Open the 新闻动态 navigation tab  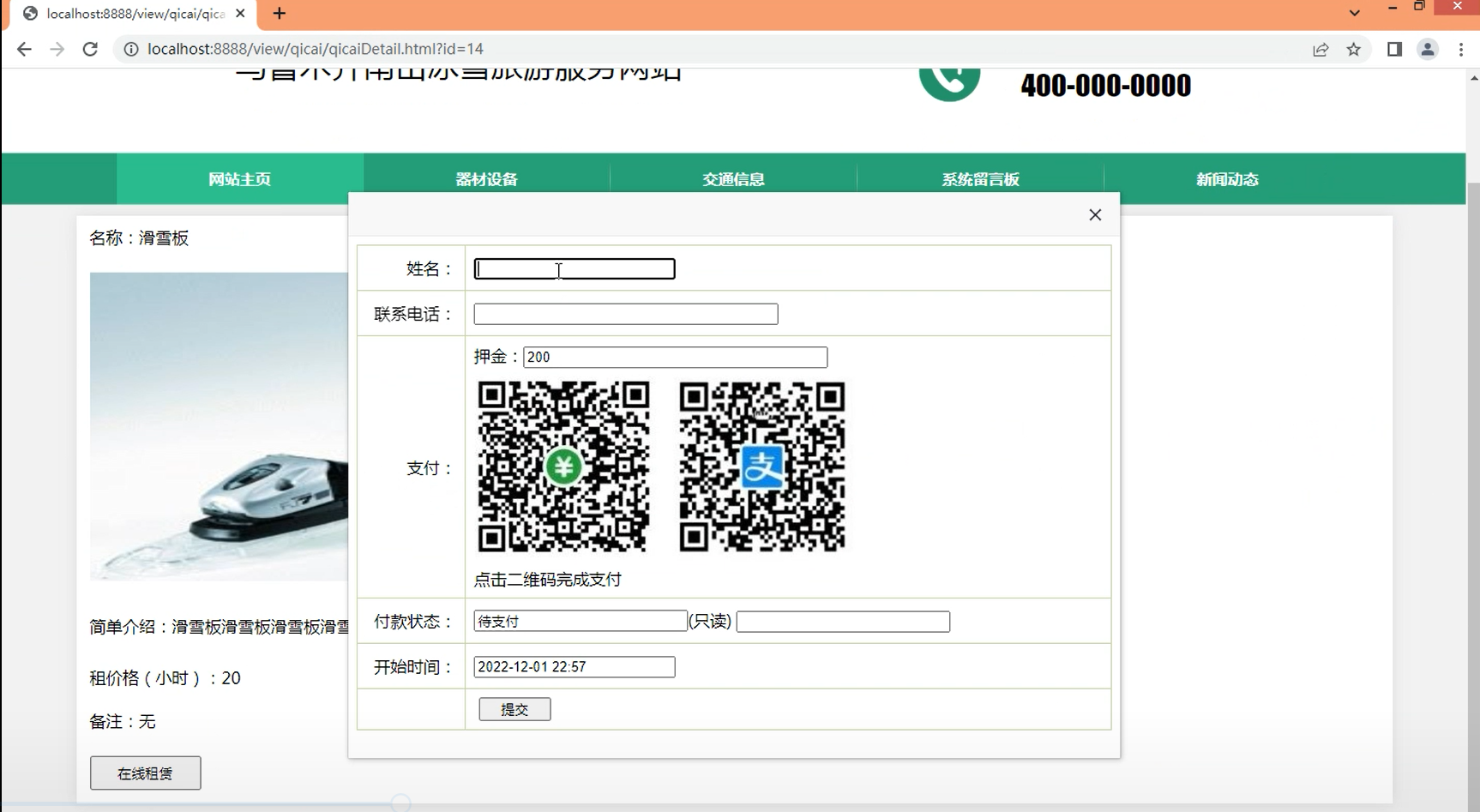(1227, 179)
